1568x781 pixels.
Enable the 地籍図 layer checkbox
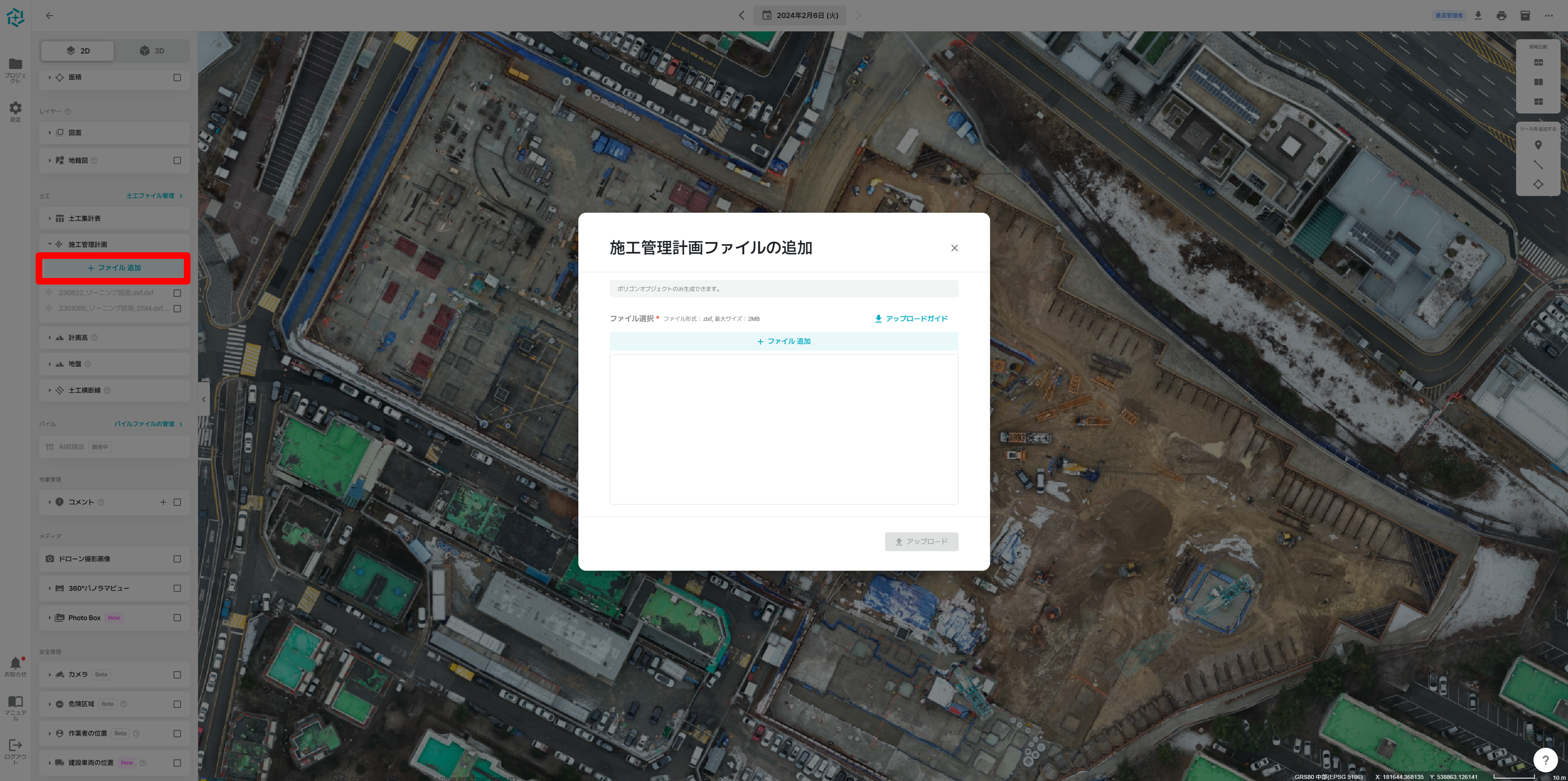click(x=177, y=160)
